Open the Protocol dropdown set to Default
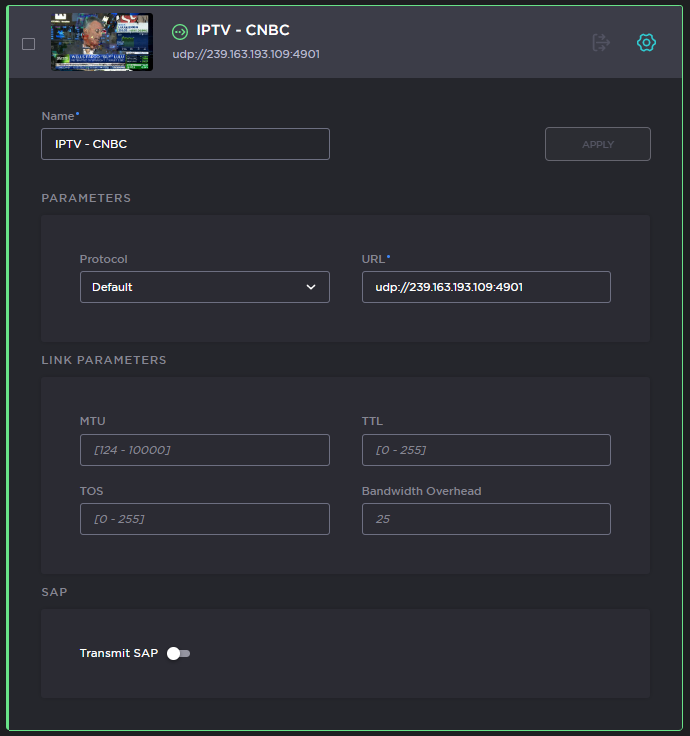Viewport: 690px width, 736px height. (204, 287)
